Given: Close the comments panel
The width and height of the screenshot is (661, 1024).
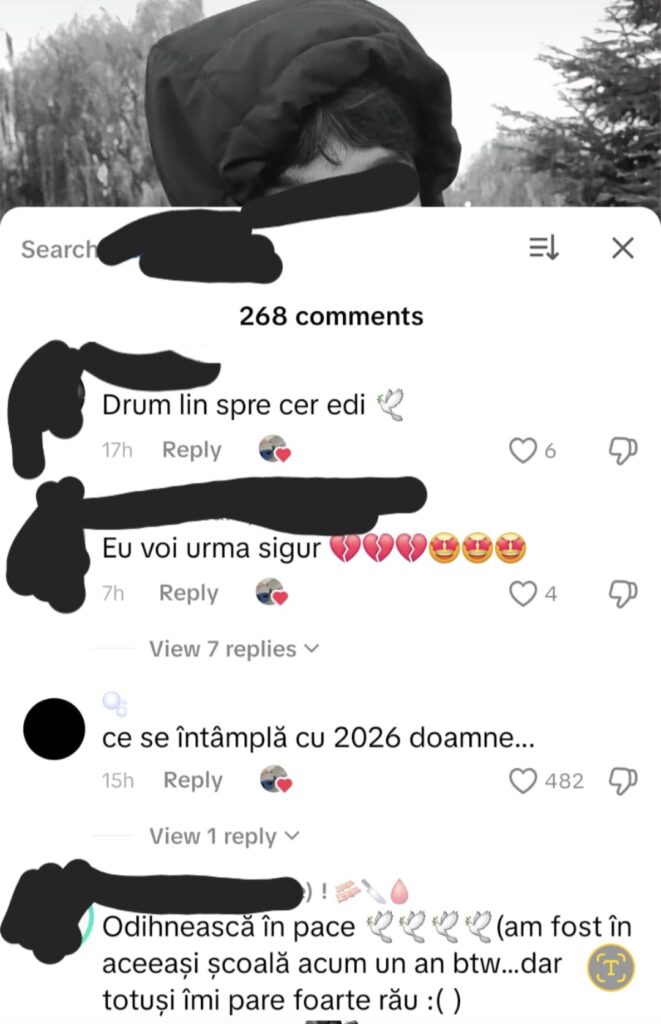Looking at the screenshot, I should tap(622, 248).
